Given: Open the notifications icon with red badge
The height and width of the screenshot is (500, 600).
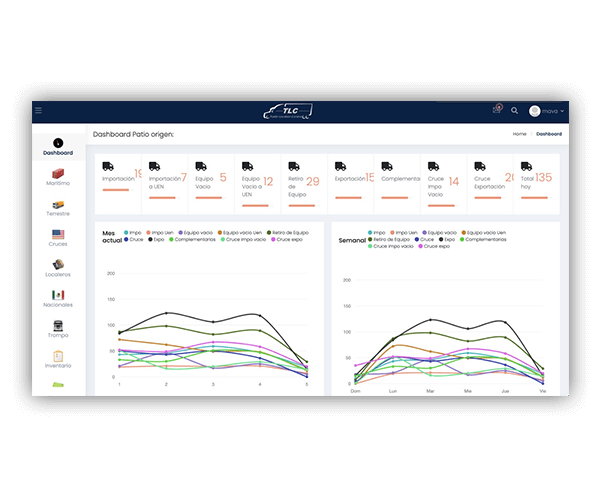Looking at the screenshot, I should coord(496,110).
